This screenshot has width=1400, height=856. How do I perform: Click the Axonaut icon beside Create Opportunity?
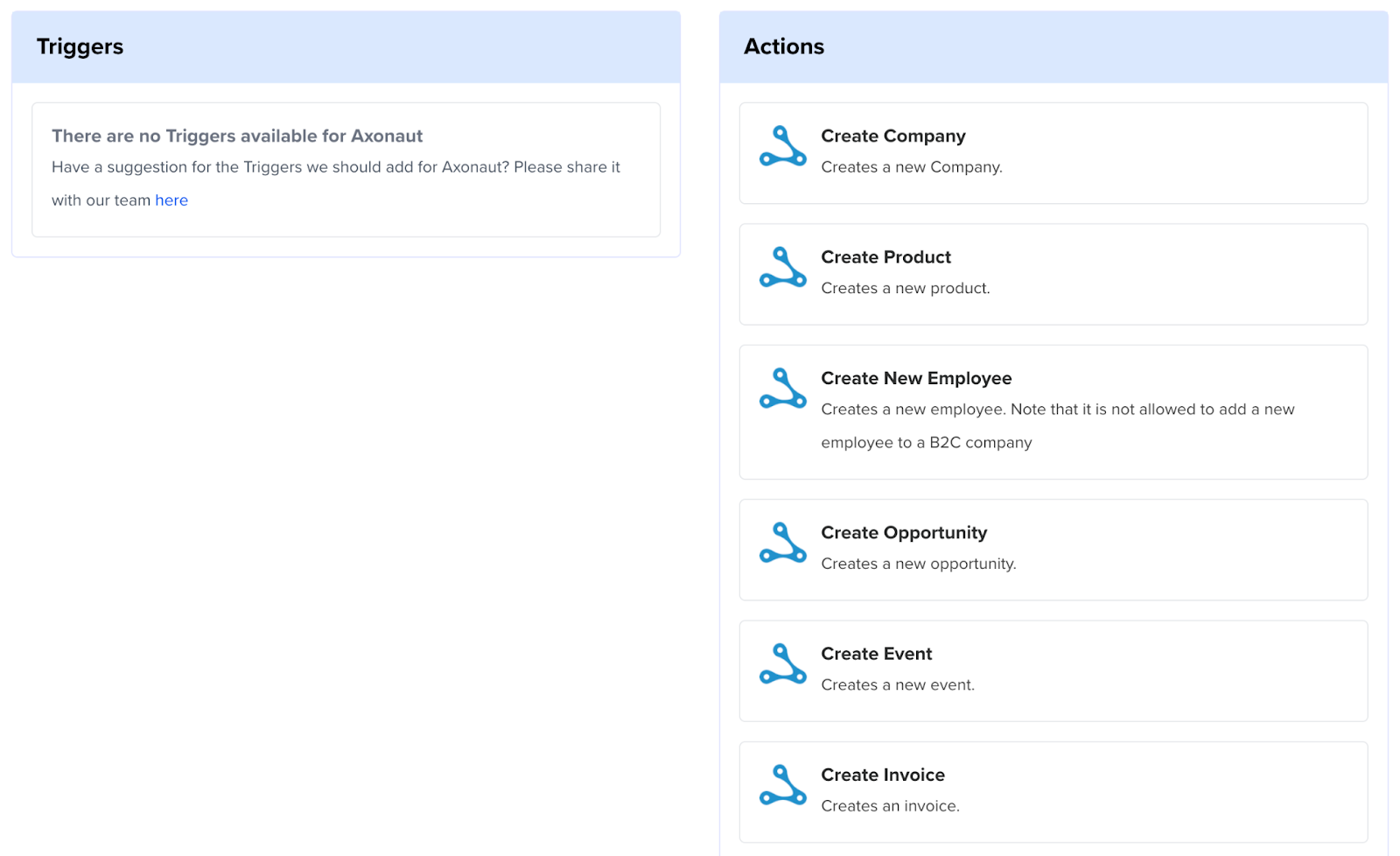(x=783, y=543)
